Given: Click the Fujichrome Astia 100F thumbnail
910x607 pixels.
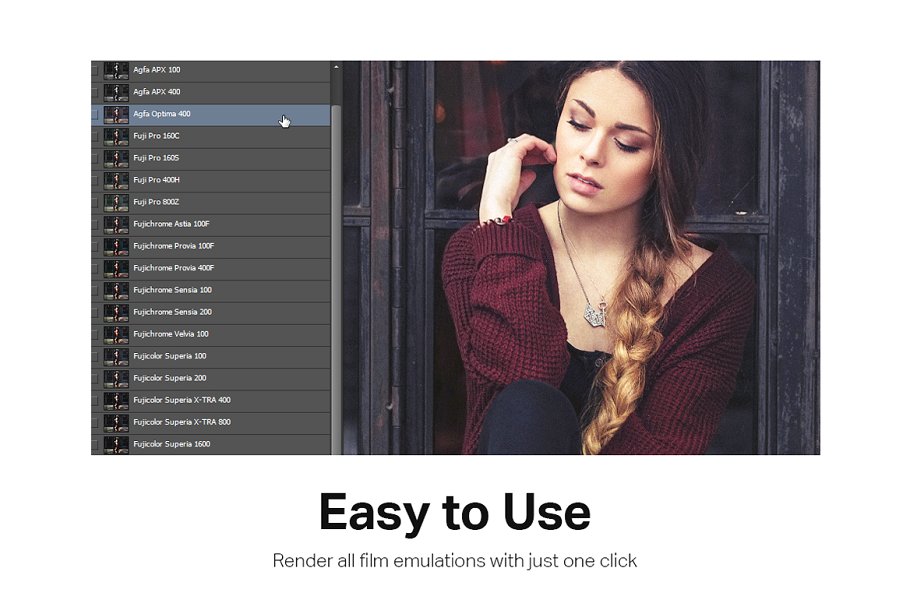Looking at the screenshot, I should coord(116,224).
